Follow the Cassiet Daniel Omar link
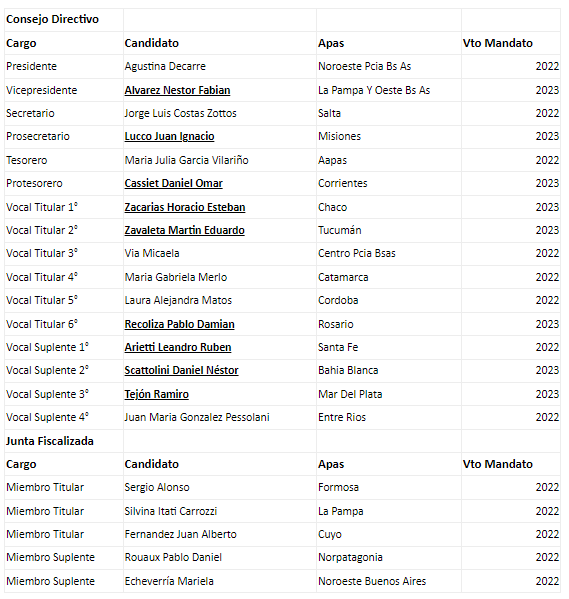The image size is (569, 599). click(173, 183)
